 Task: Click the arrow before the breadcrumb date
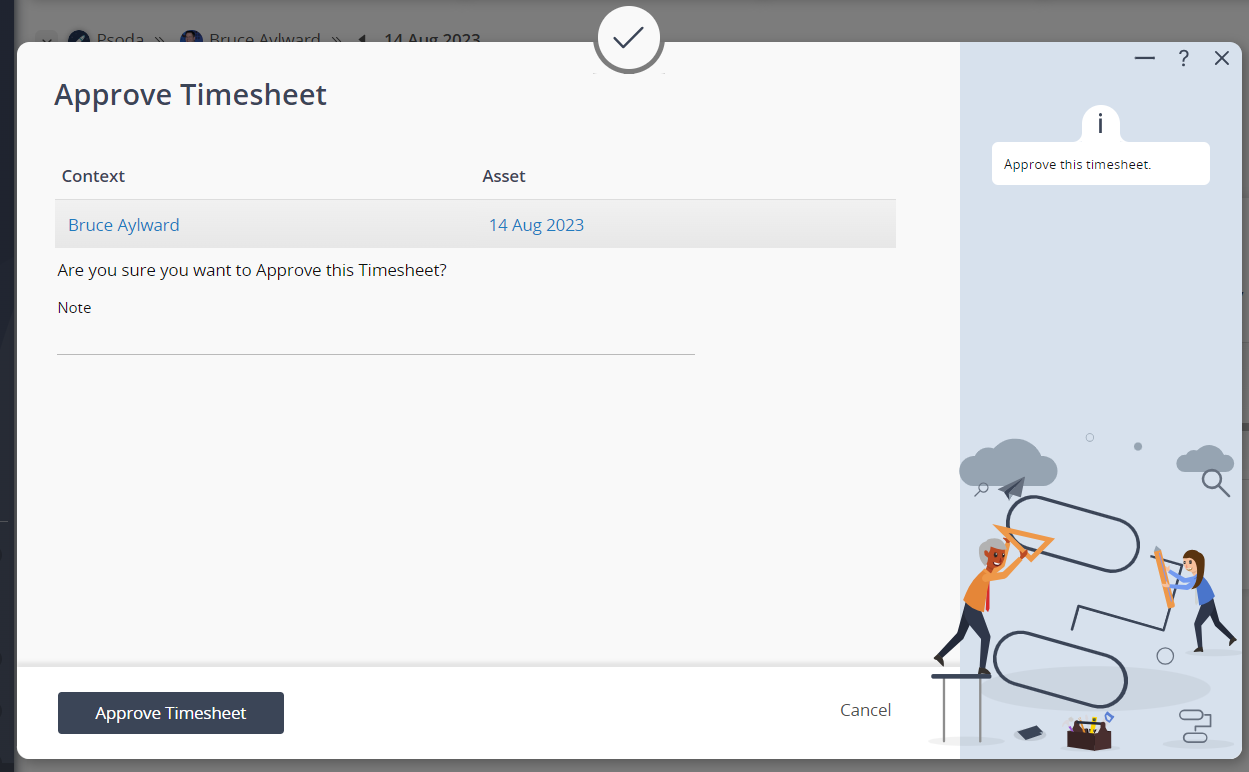(362, 40)
